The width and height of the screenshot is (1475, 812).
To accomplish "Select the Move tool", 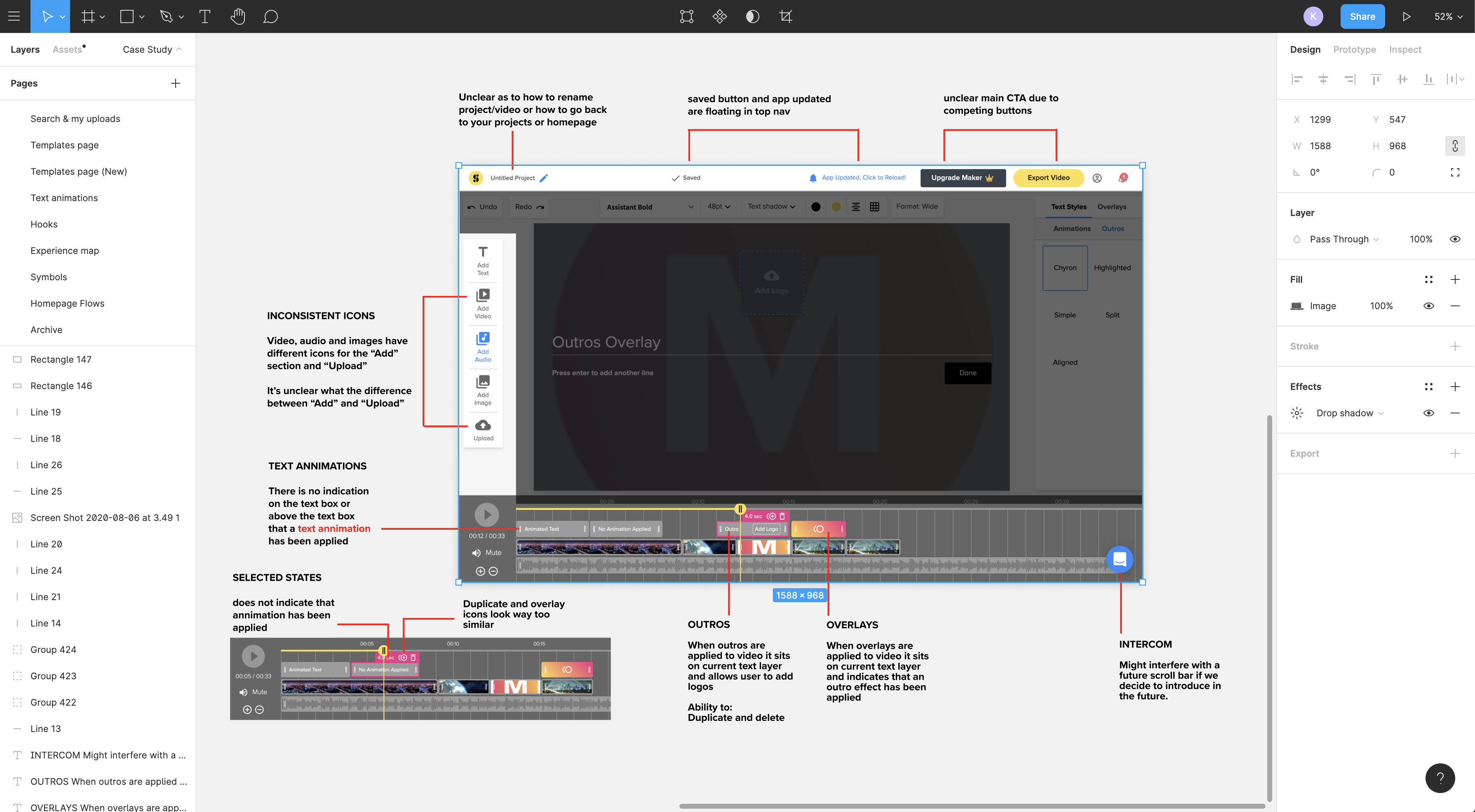I will click(x=47, y=16).
